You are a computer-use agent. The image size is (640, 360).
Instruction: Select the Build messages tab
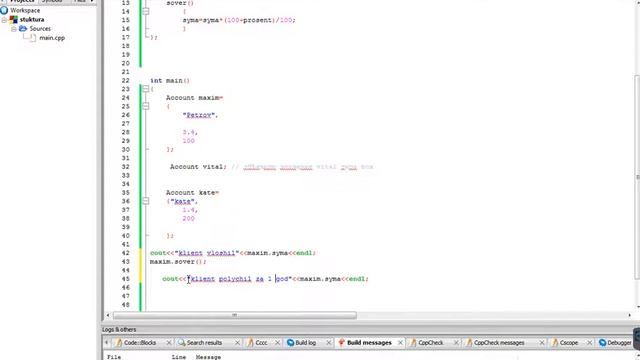(x=369, y=343)
